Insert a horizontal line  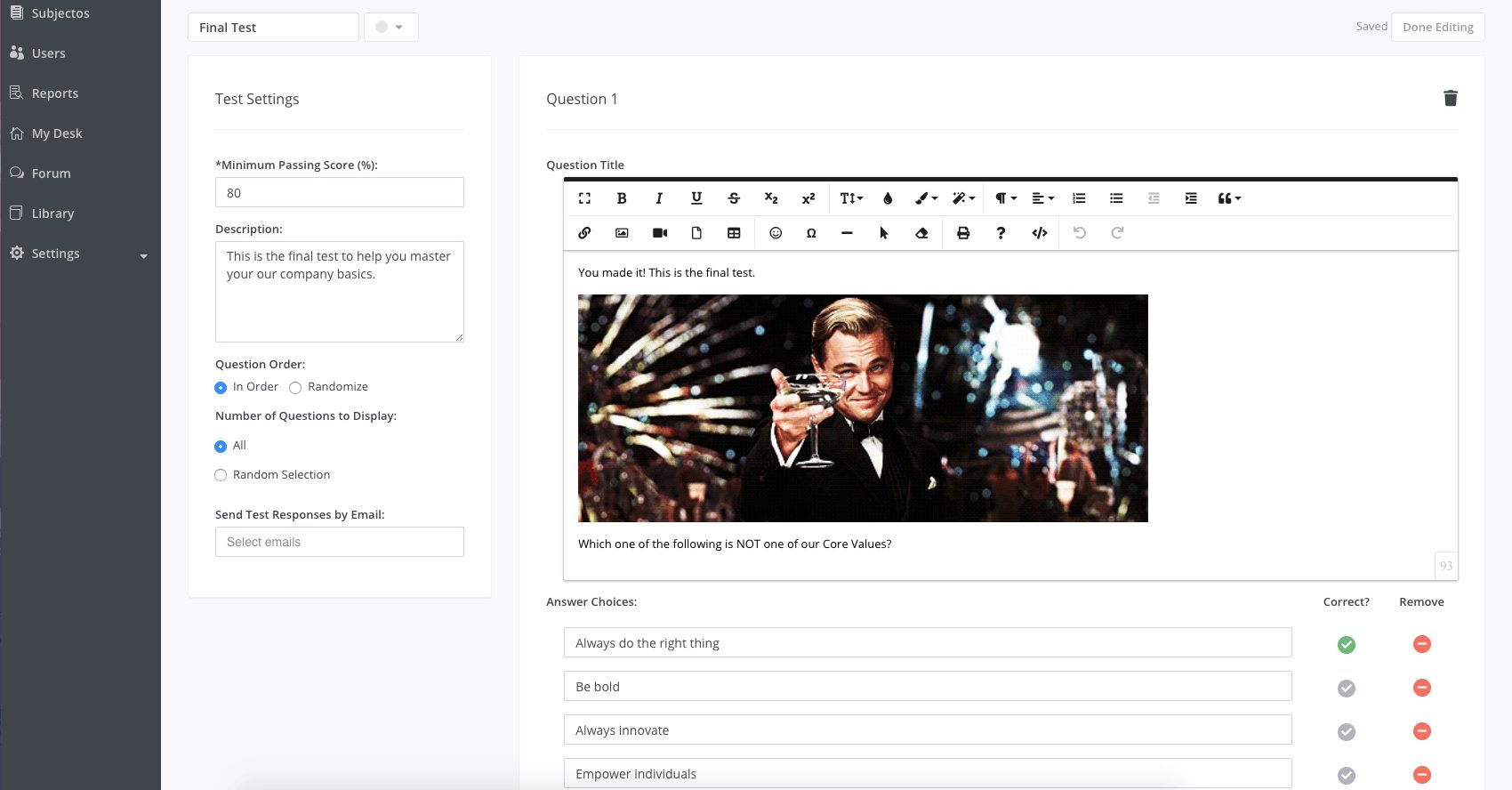tap(847, 233)
